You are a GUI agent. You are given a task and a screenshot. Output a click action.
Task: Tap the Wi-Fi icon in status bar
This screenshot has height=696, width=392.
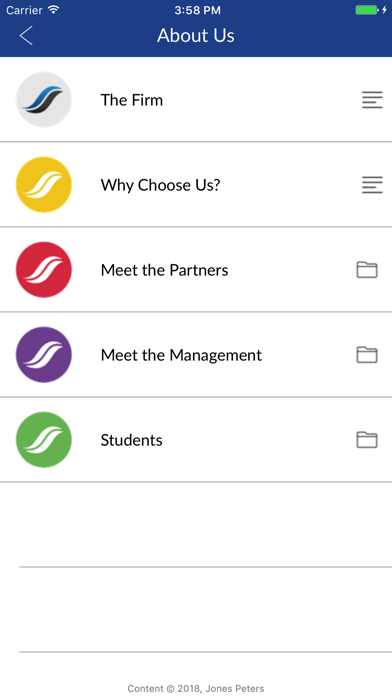click(x=54, y=10)
